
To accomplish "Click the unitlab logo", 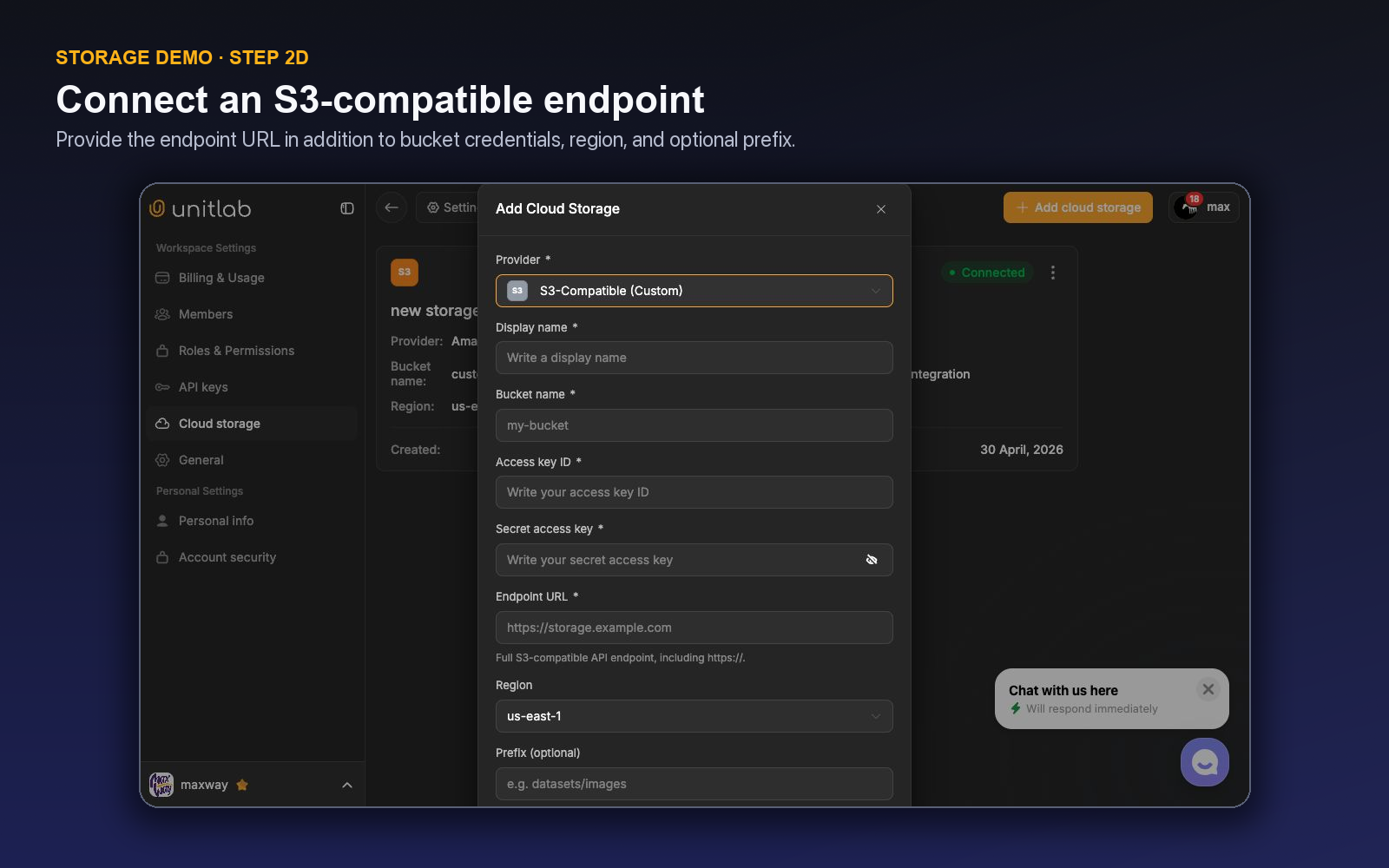I will point(200,208).
